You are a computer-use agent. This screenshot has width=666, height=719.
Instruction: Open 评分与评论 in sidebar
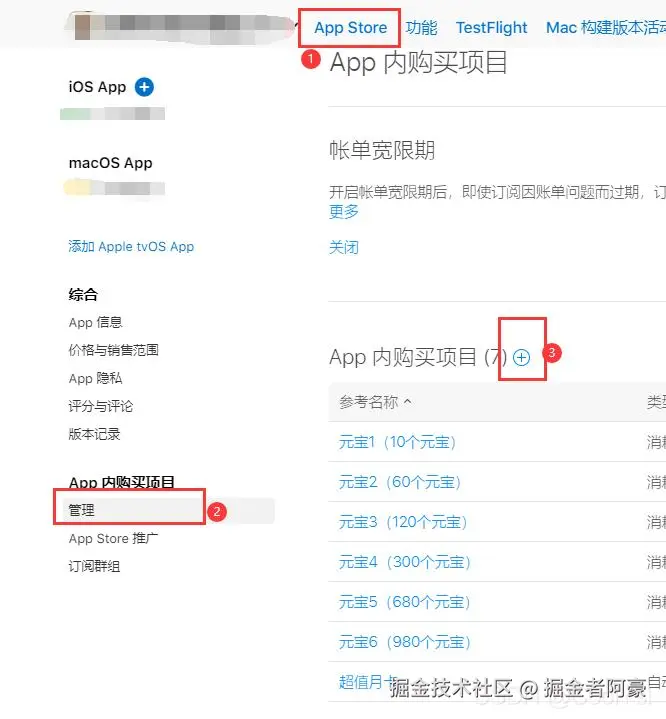tap(100, 406)
